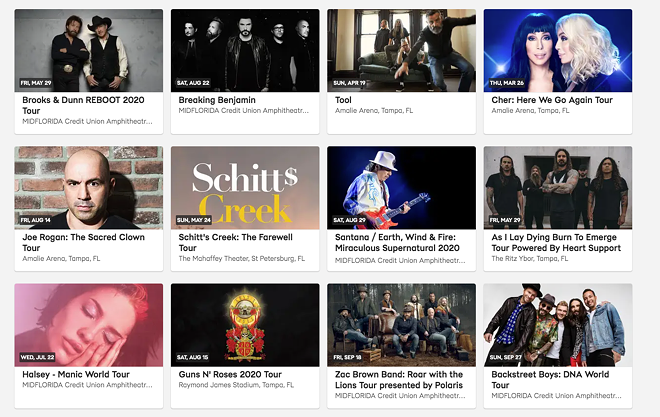
Task: Open the Brooks & Dunn REBOOT 2020 Tour photo
Action: [88, 50]
